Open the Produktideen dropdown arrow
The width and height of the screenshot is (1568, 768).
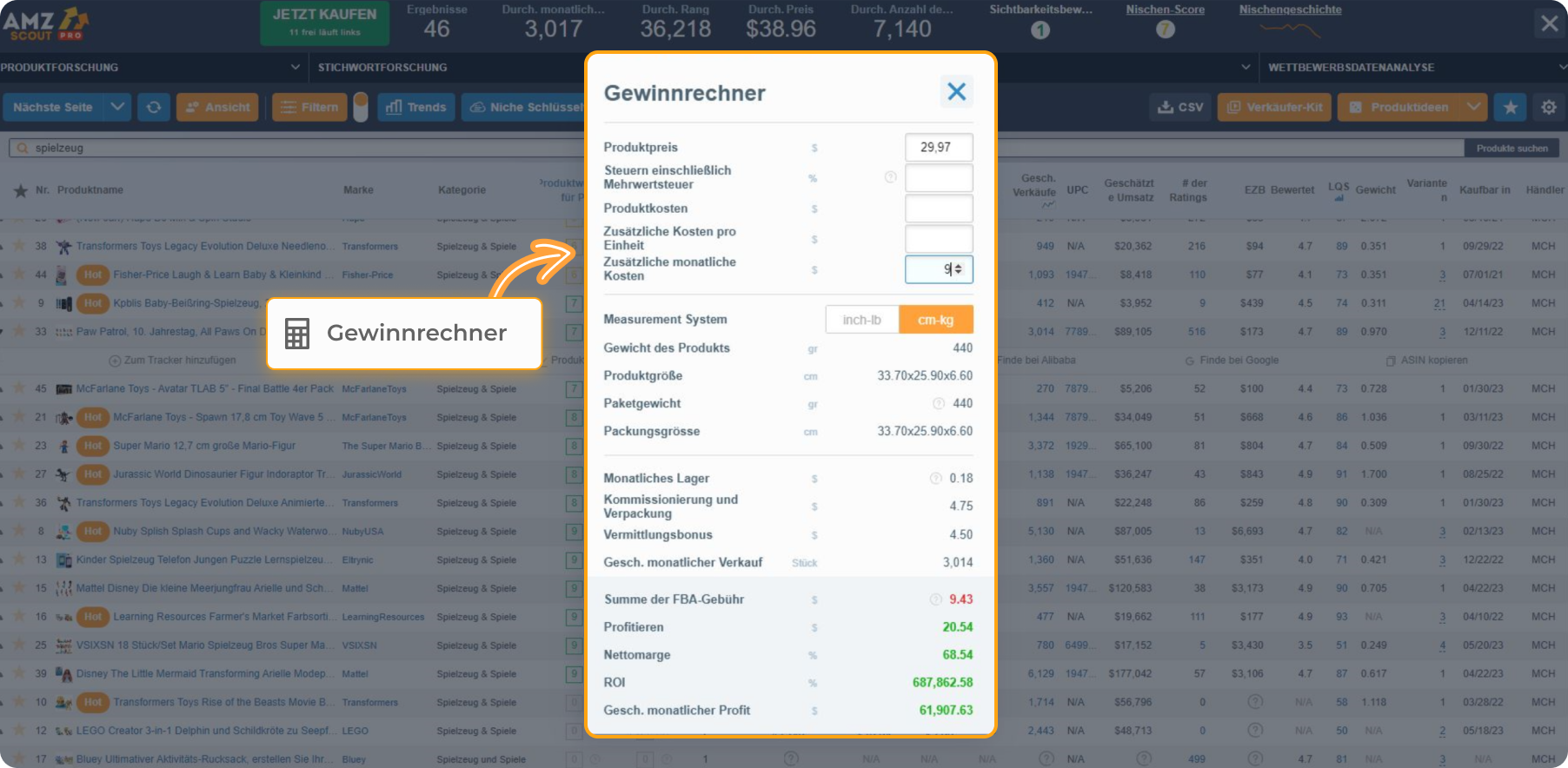[x=1473, y=107]
